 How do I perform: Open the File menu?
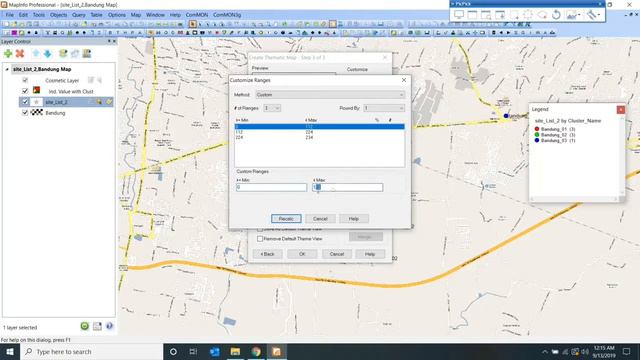[x=9, y=15]
